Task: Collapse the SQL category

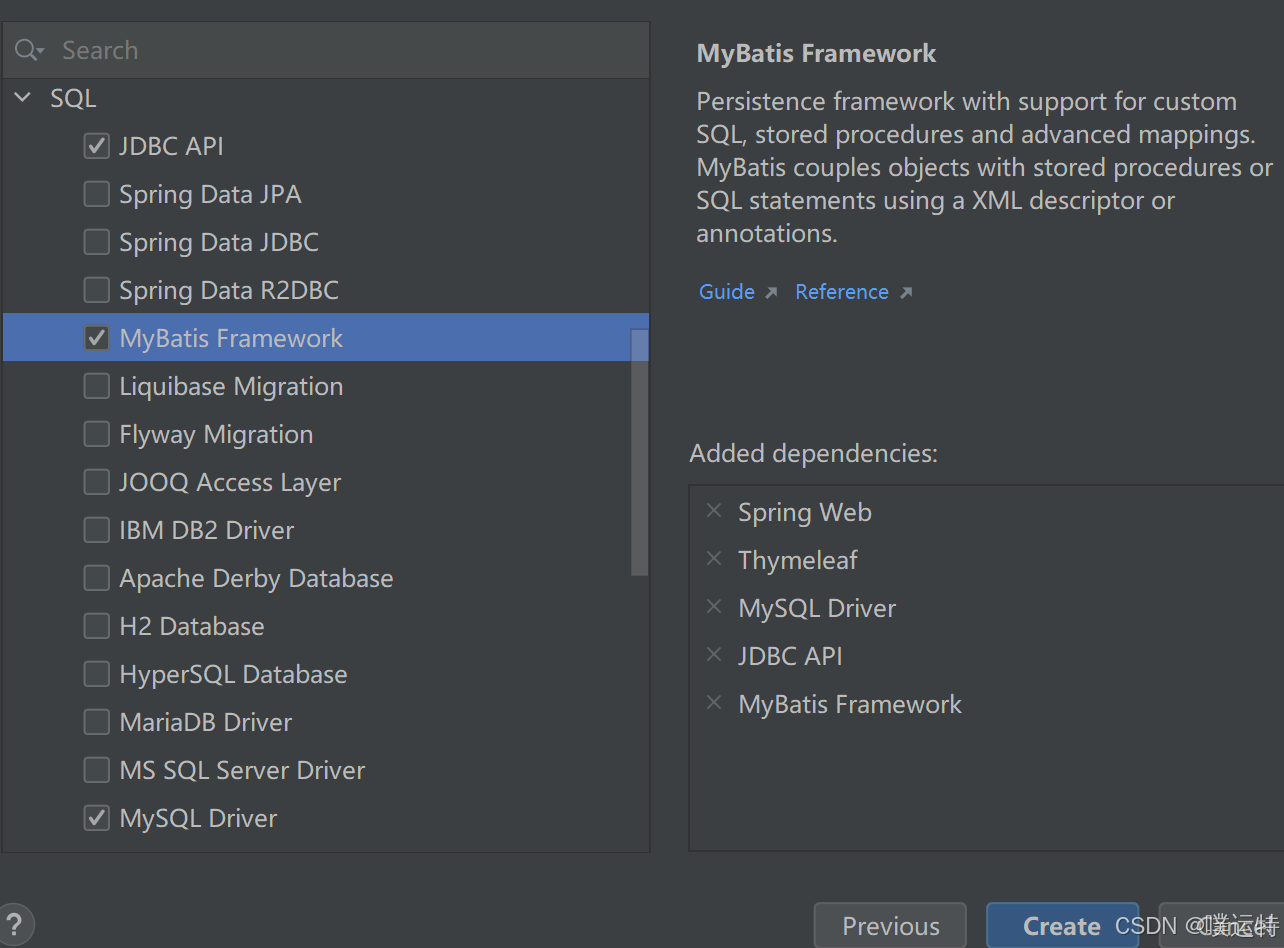Action: coord(23,98)
